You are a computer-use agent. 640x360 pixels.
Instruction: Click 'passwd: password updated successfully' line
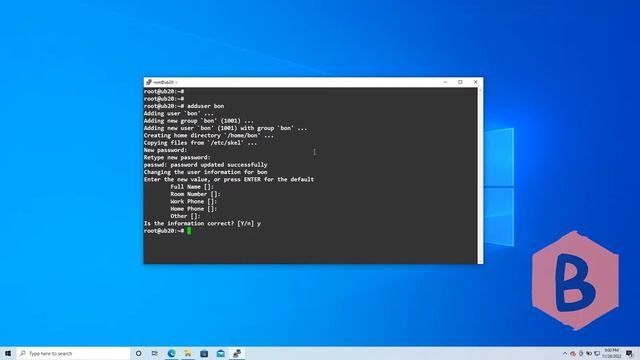(x=205, y=165)
